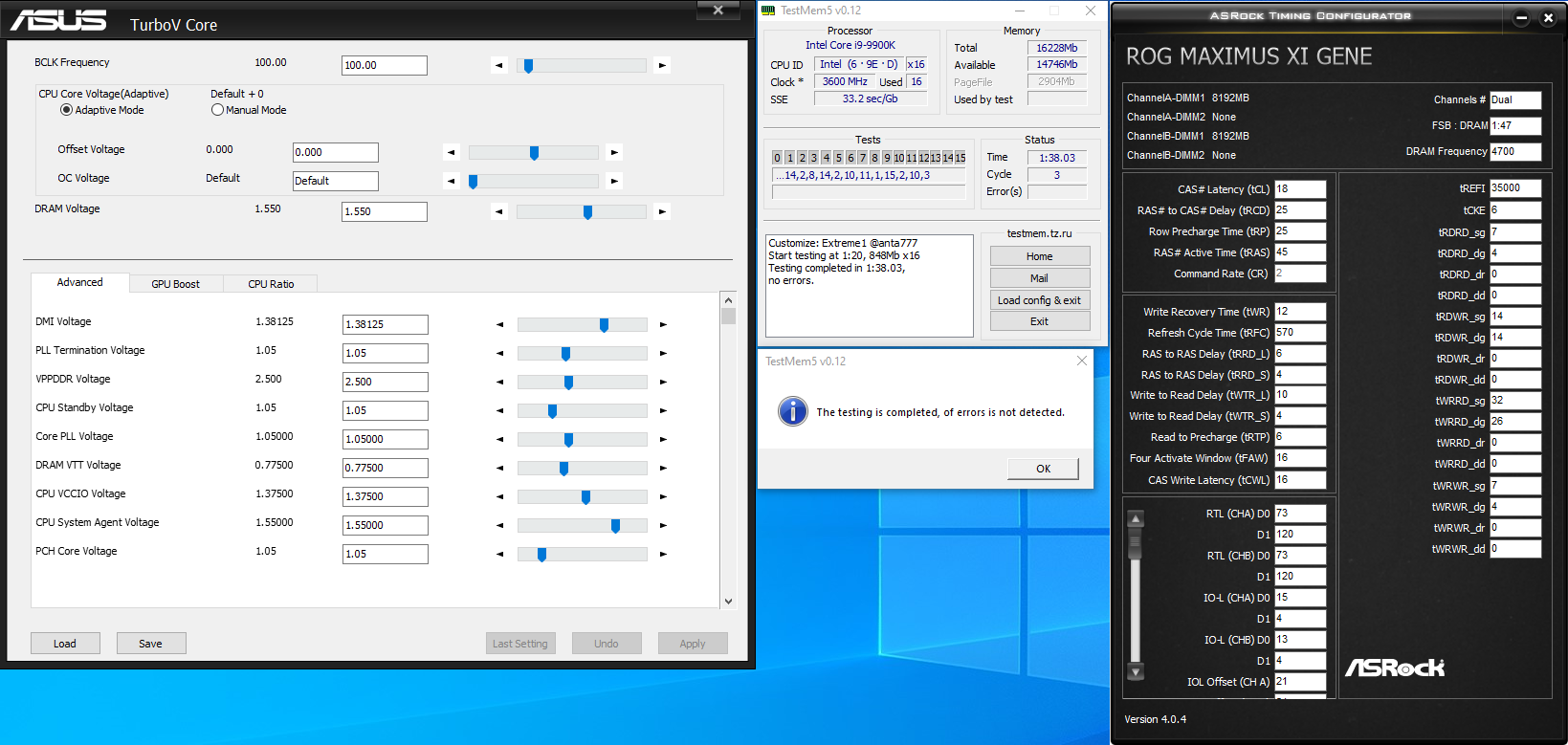This screenshot has width=1568, height=745.
Task: Click the DRAM Frequency value field
Action: 1515,151
